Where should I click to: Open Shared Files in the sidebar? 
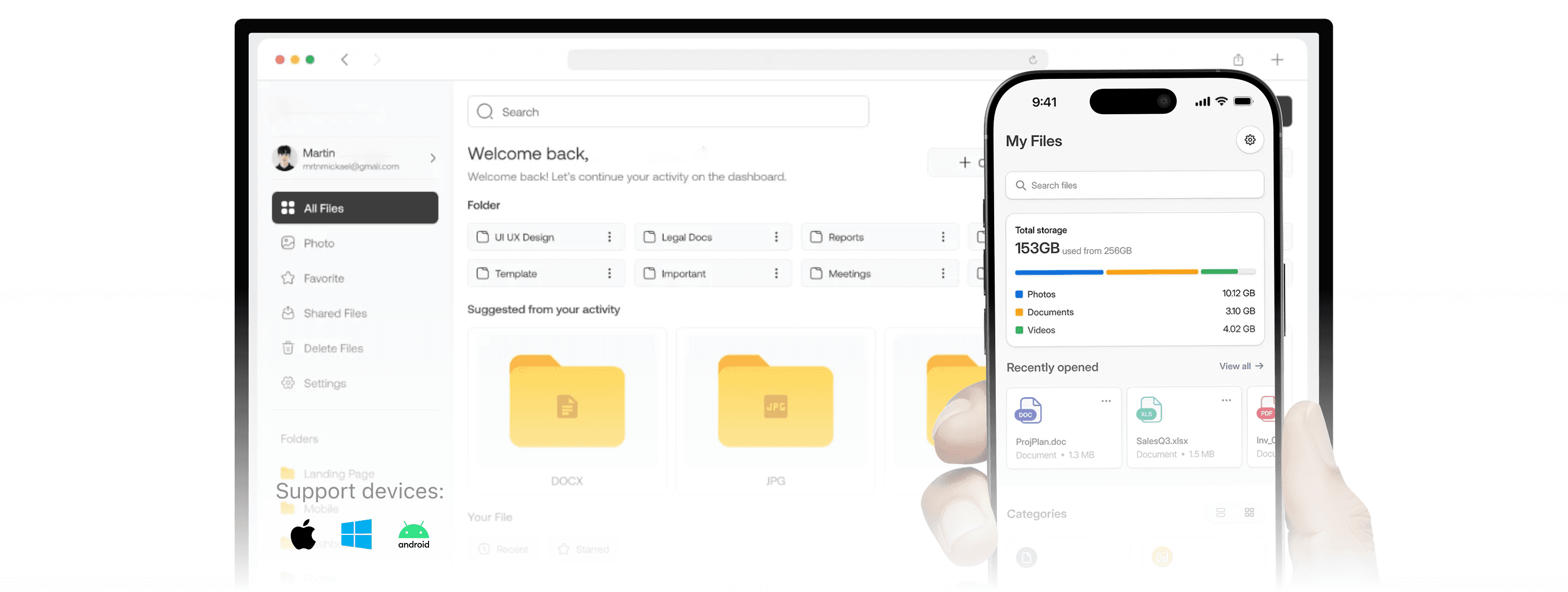point(335,313)
